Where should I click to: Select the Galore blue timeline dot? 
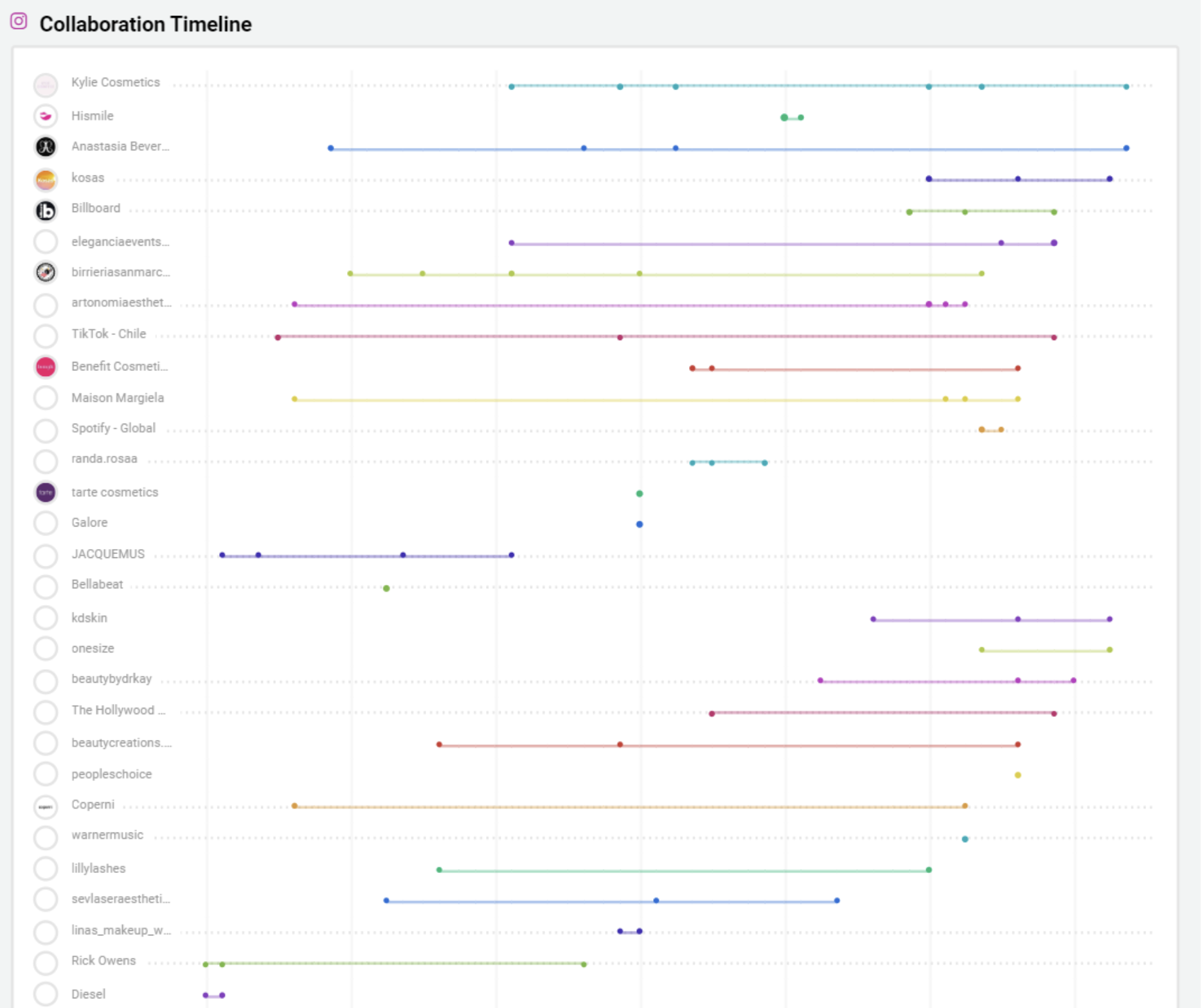click(x=639, y=525)
